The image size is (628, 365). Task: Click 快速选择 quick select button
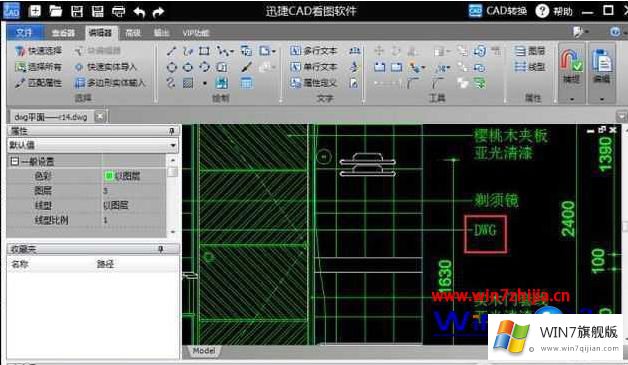(38, 51)
